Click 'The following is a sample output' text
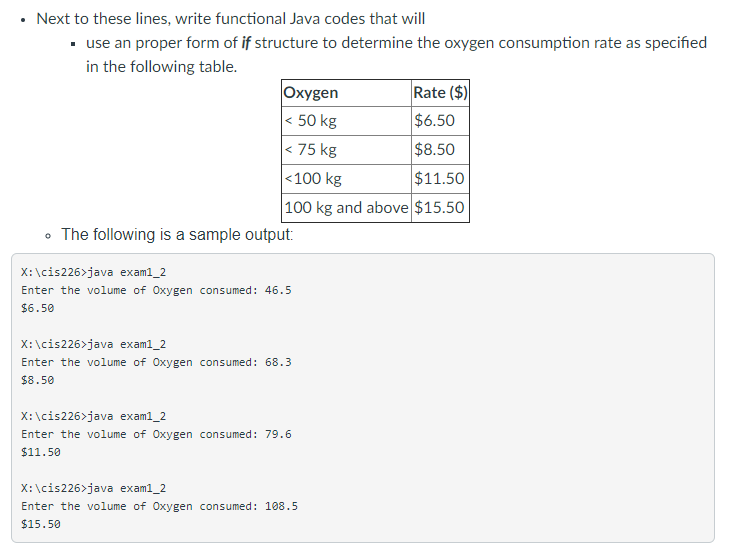 (177, 234)
